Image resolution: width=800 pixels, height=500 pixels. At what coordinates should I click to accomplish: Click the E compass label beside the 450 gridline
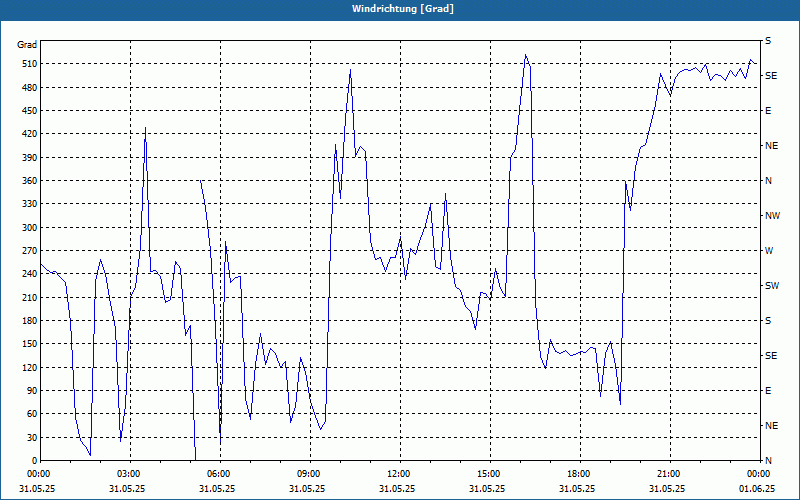tap(768, 111)
